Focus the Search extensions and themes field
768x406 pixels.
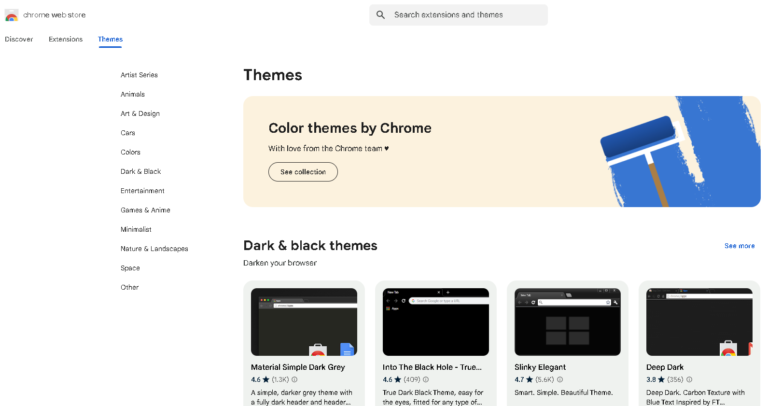(458, 15)
